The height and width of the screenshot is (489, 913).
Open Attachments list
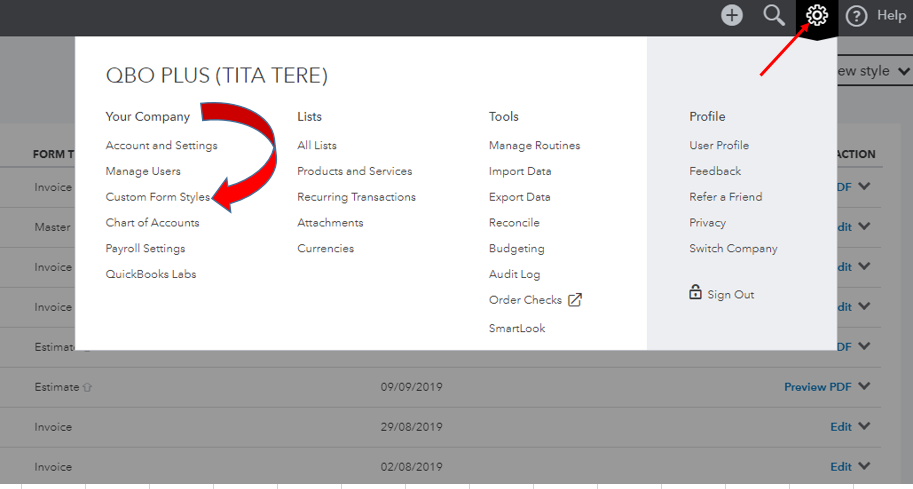click(330, 222)
